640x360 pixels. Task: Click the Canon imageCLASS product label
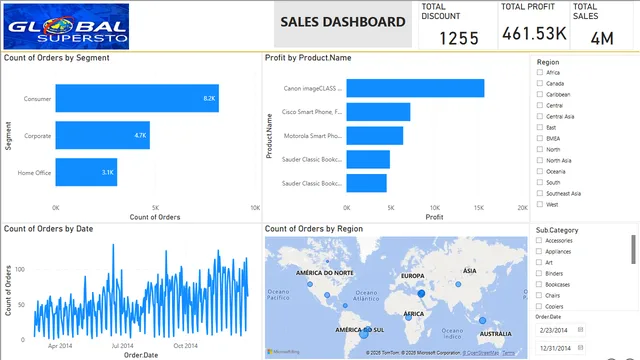[x=313, y=88]
